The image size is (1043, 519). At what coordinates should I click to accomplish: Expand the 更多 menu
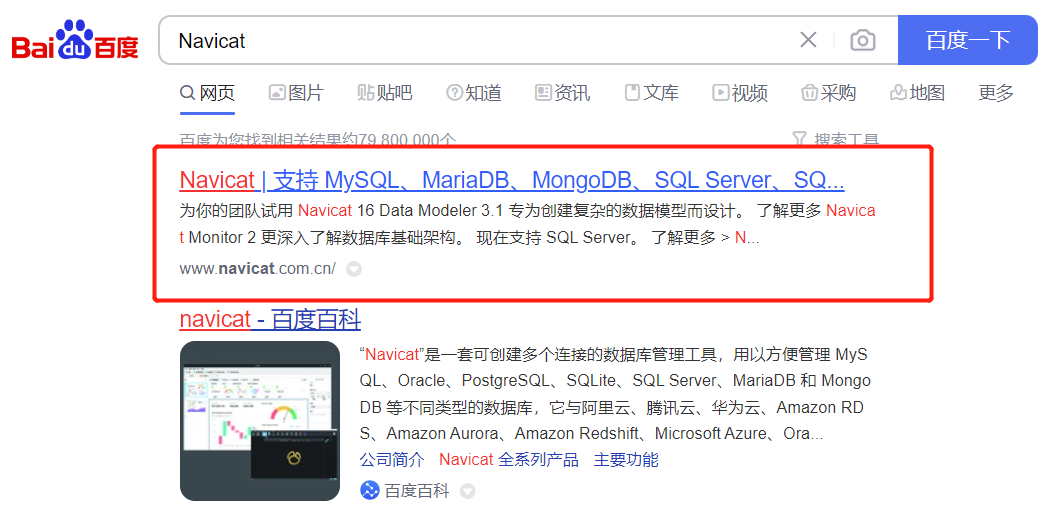coord(996,92)
